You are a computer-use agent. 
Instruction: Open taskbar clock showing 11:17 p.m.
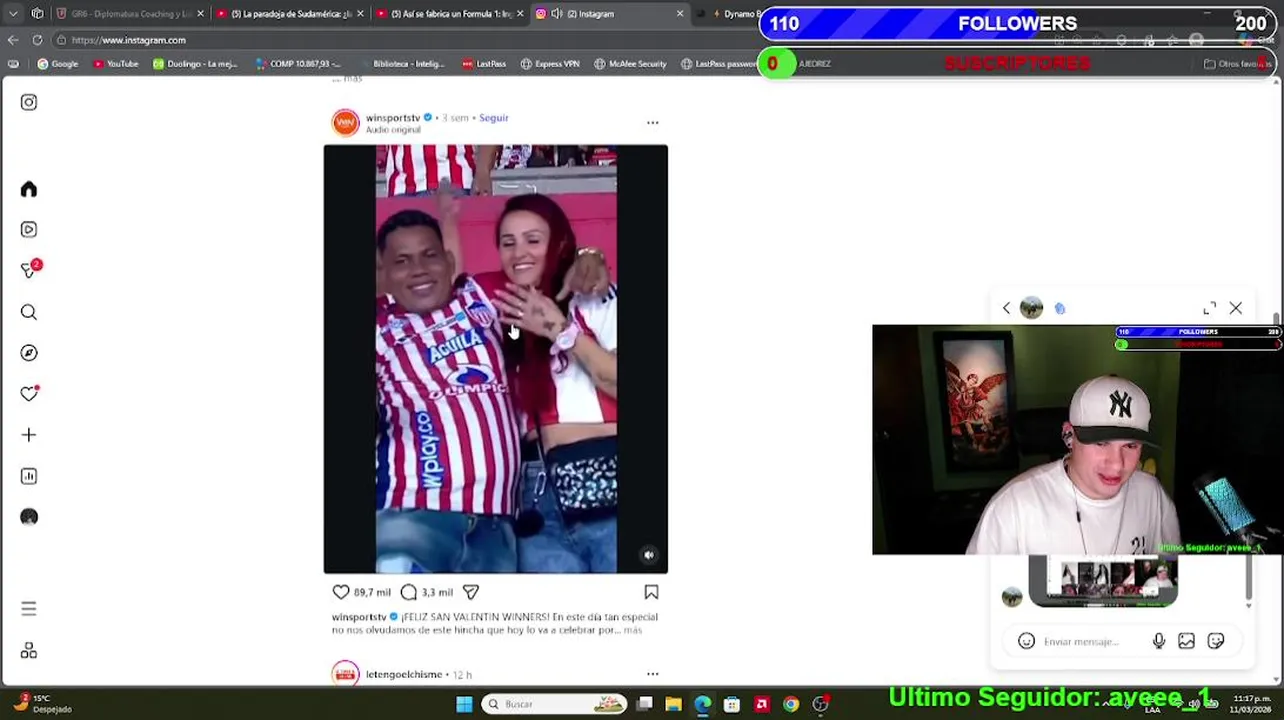click(1253, 704)
